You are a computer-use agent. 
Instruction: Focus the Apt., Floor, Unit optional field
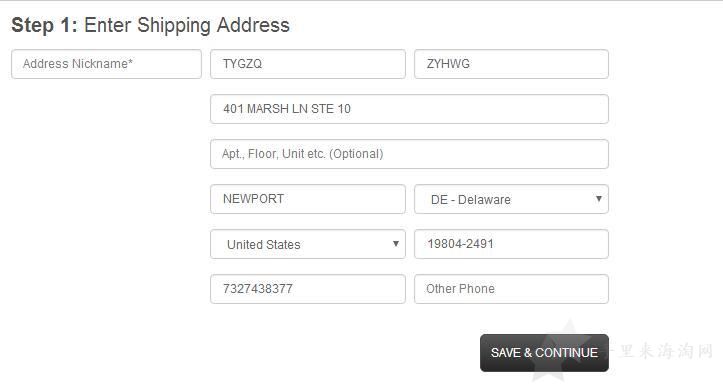[x=409, y=154]
